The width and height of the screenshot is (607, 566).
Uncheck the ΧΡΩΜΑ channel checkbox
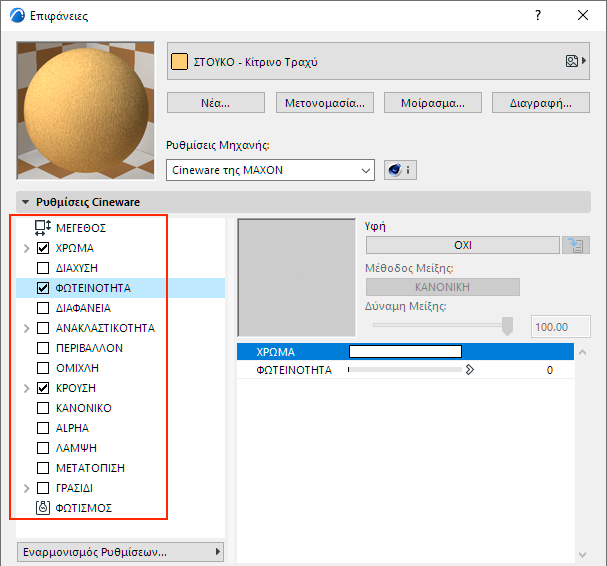[43, 248]
